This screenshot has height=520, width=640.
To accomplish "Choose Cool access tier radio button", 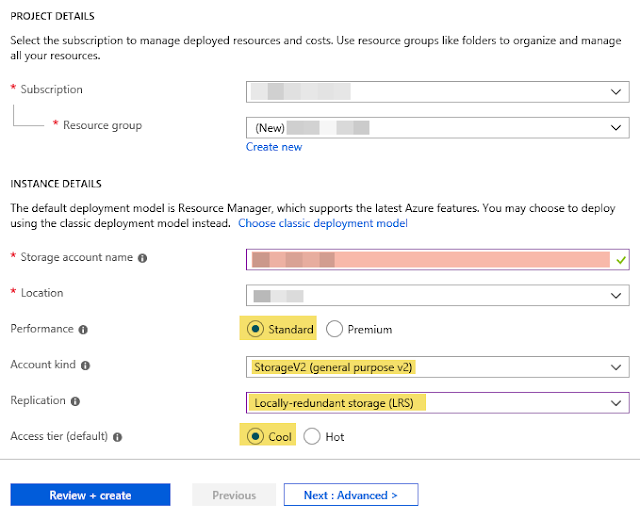I will point(255,437).
